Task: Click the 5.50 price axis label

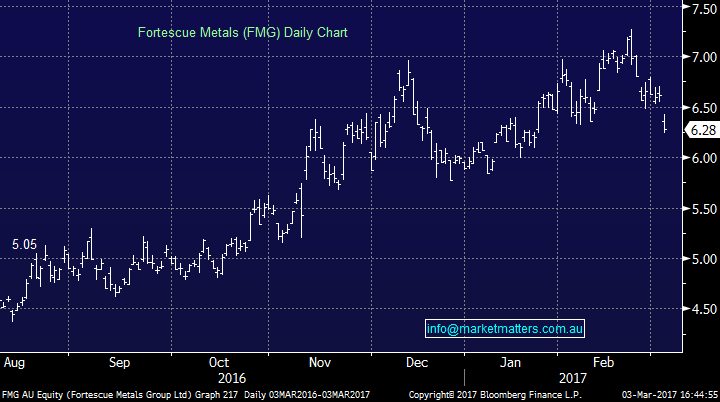Action: [x=704, y=209]
